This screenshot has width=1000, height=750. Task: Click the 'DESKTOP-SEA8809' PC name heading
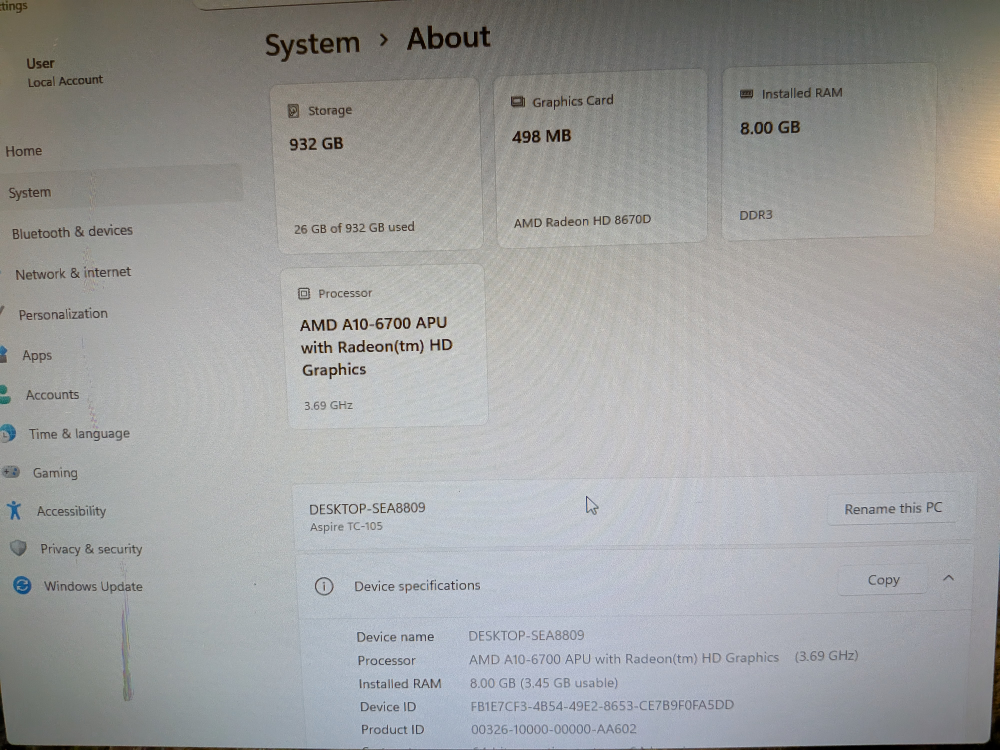click(367, 508)
